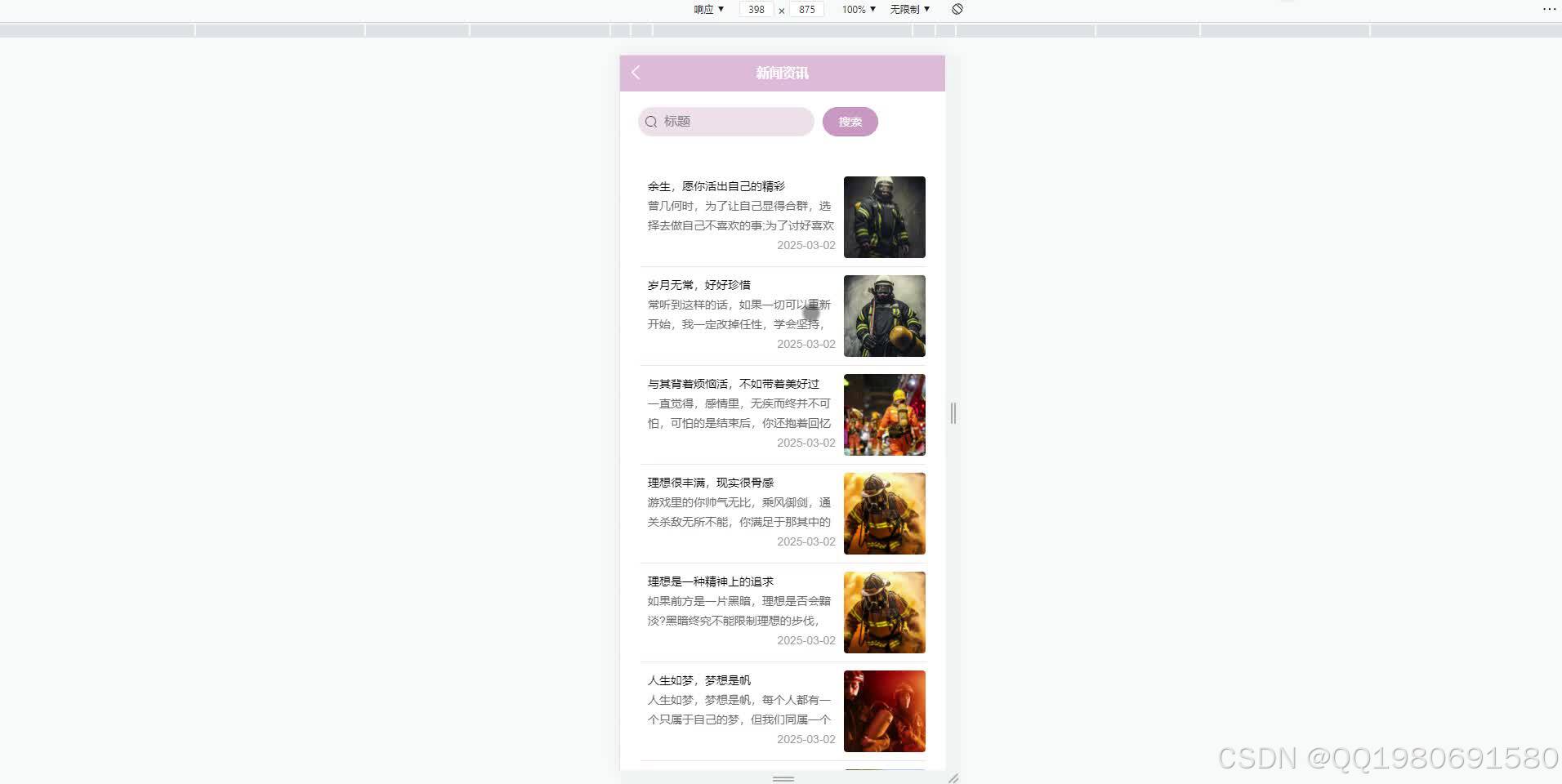Click the swap dimensions × symbol

(782, 10)
